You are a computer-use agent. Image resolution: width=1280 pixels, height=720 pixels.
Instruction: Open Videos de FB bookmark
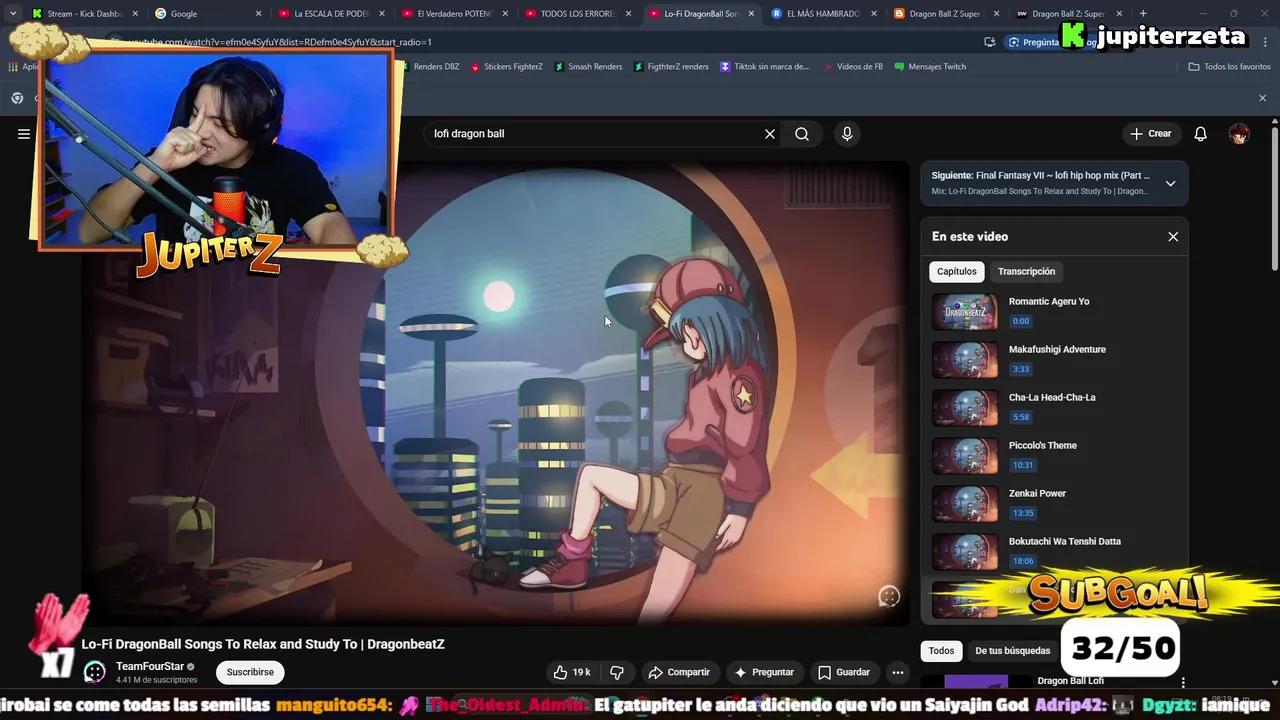(x=852, y=67)
